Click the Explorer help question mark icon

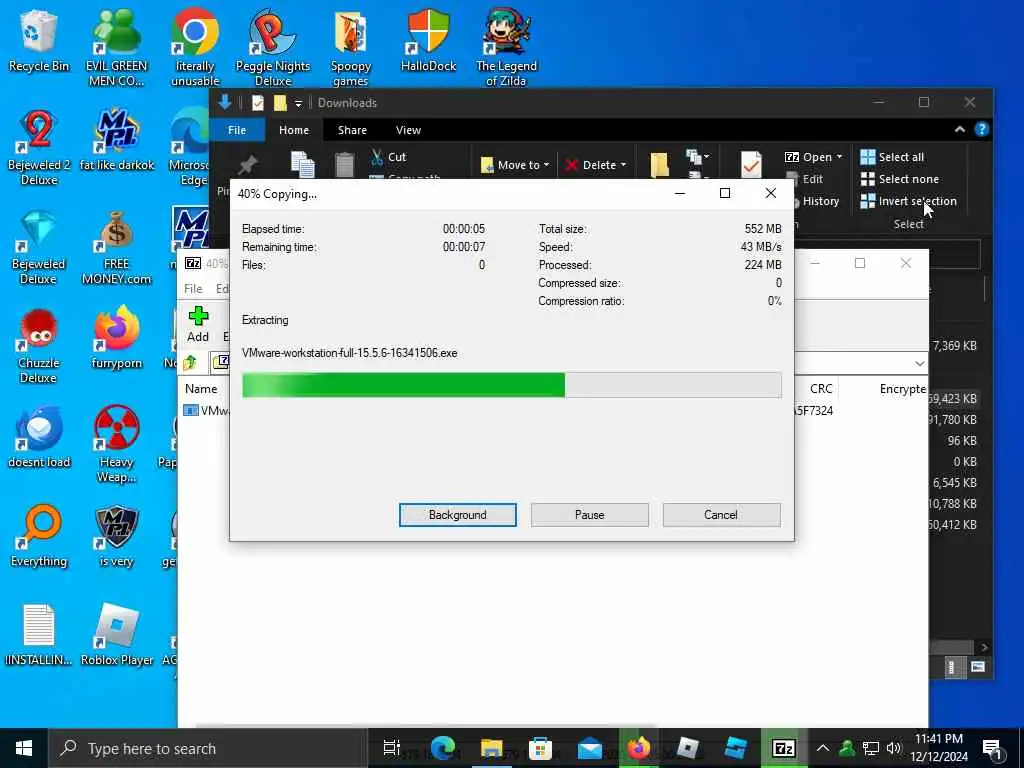coord(982,129)
